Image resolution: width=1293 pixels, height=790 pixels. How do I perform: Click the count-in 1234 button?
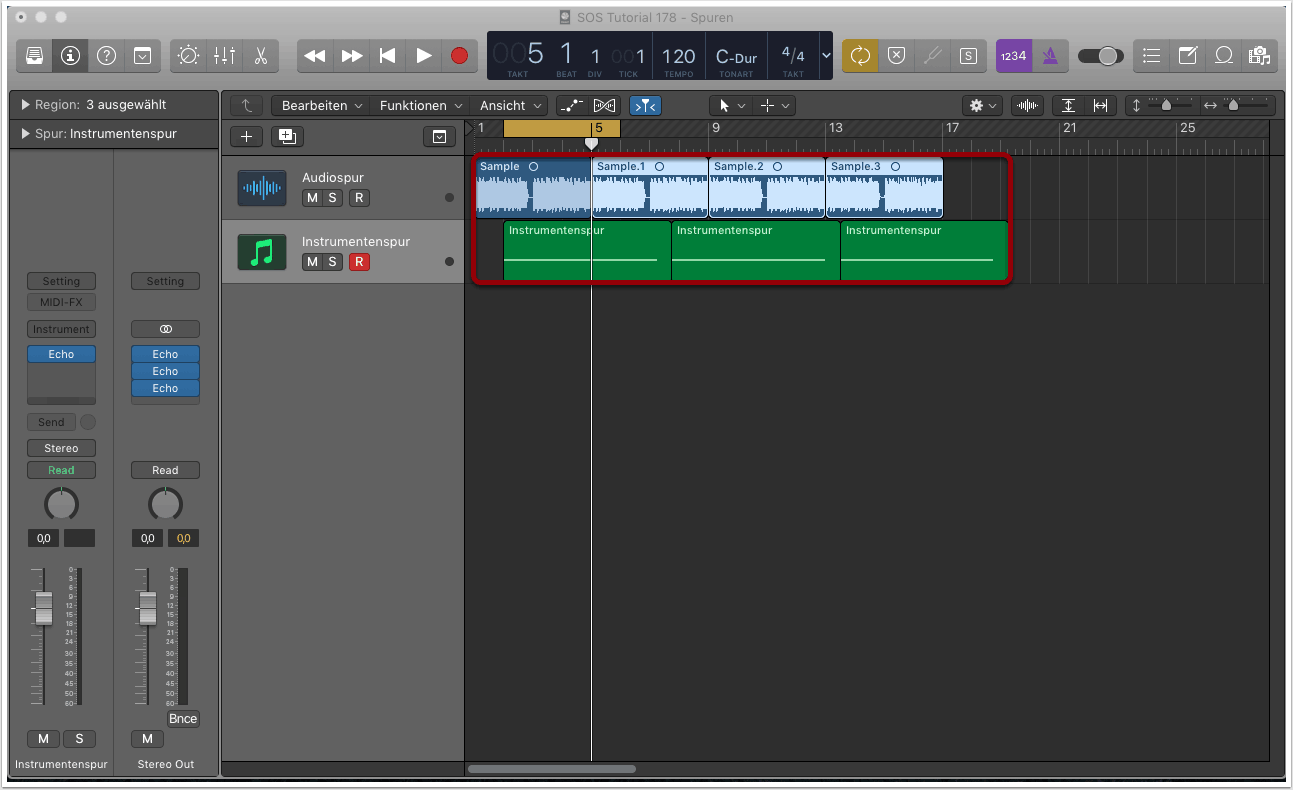click(1012, 56)
